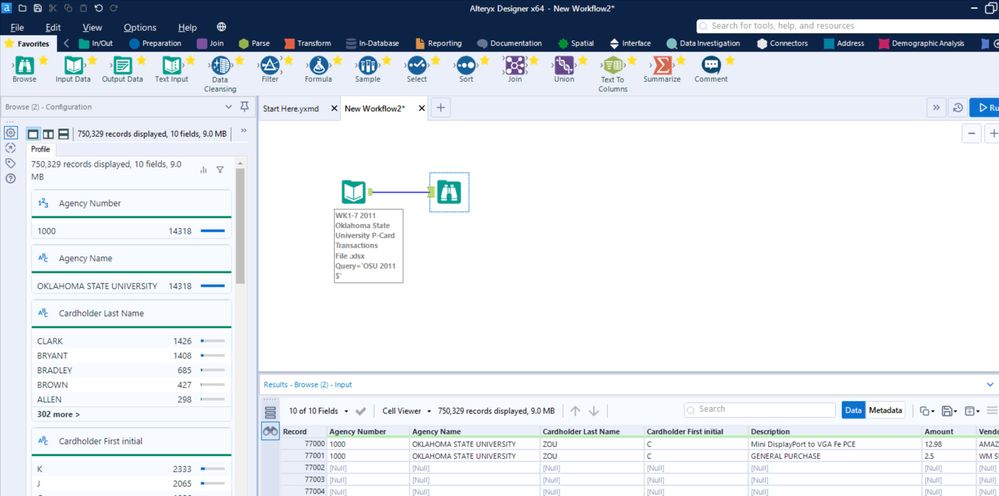The height and width of the screenshot is (496, 999).
Task: Switch results view to Metadata
Action: [886, 410]
